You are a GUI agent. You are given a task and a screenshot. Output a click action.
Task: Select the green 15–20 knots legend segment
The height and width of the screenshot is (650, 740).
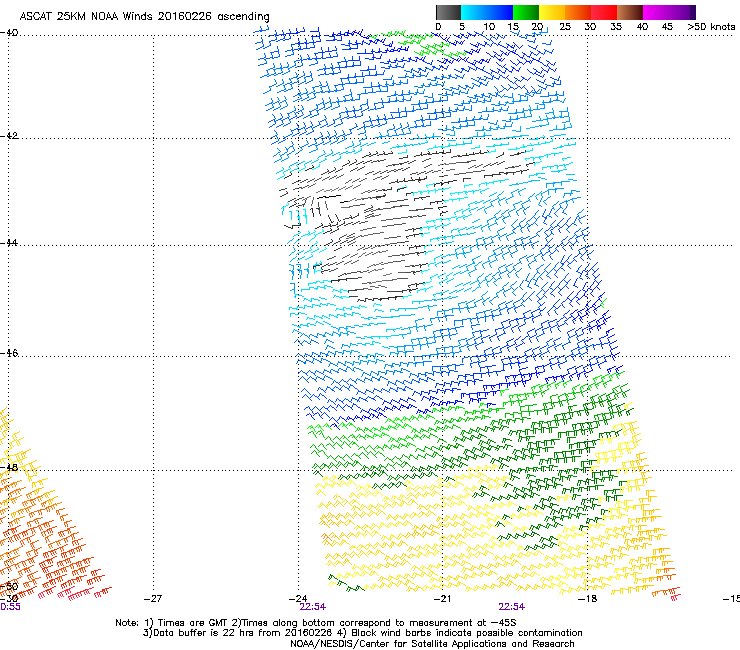click(x=526, y=12)
